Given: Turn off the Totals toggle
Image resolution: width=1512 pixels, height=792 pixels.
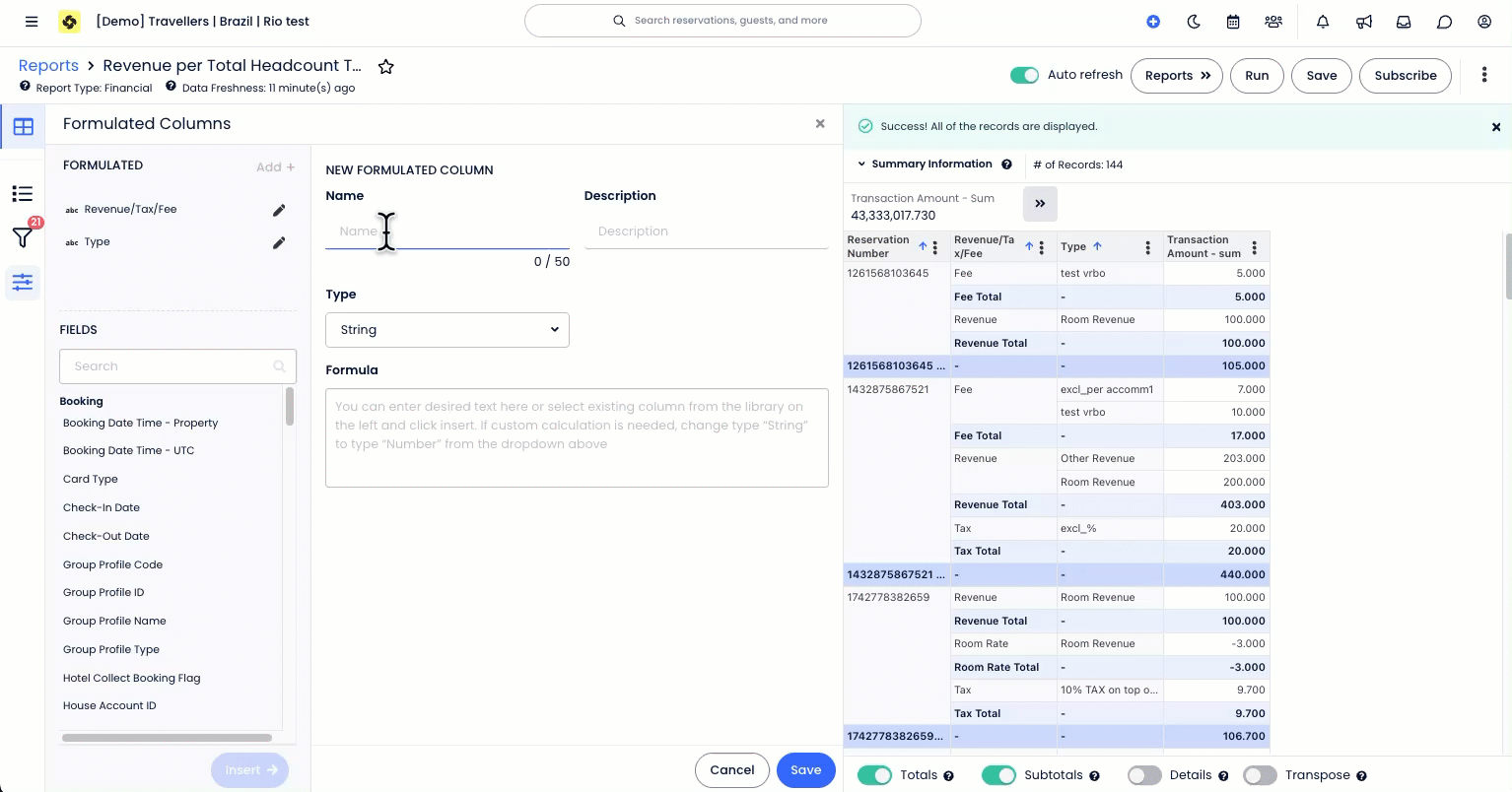Looking at the screenshot, I should click(x=875, y=775).
